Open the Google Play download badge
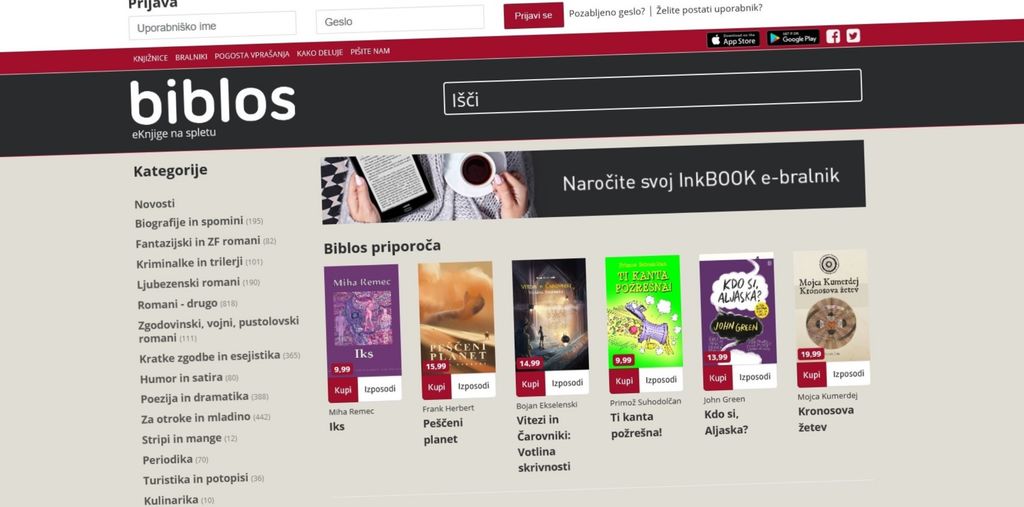The height and width of the screenshot is (507, 1024). (x=793, y=38)
